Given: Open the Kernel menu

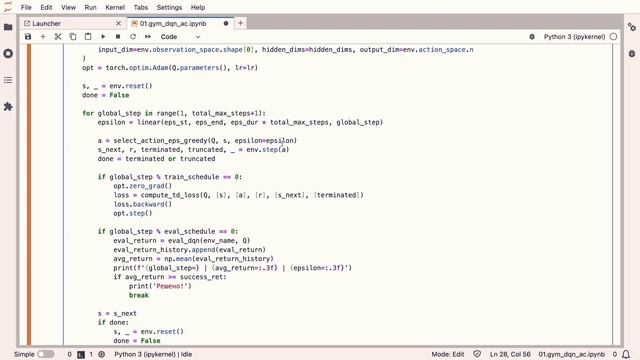Looking at the screenshot, I should pos(115,7).
